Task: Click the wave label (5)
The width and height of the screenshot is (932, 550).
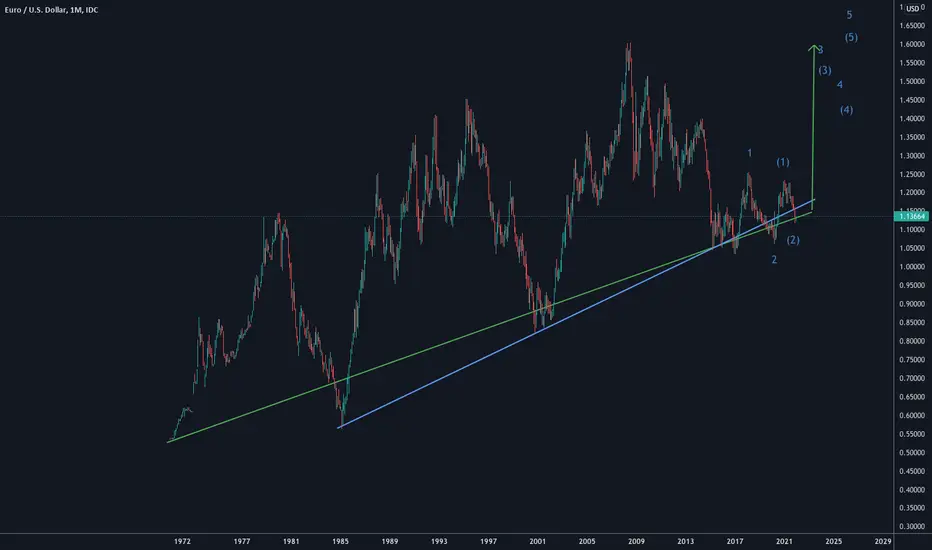Action: (851, 37)
